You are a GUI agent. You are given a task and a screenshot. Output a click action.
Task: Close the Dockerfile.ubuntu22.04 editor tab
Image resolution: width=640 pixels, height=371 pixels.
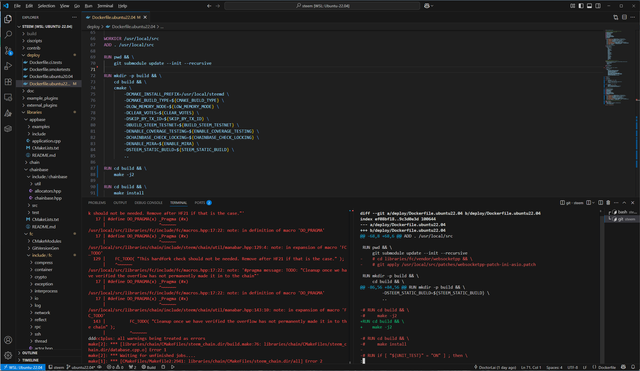pyautogui.click(x=145, y=18)
